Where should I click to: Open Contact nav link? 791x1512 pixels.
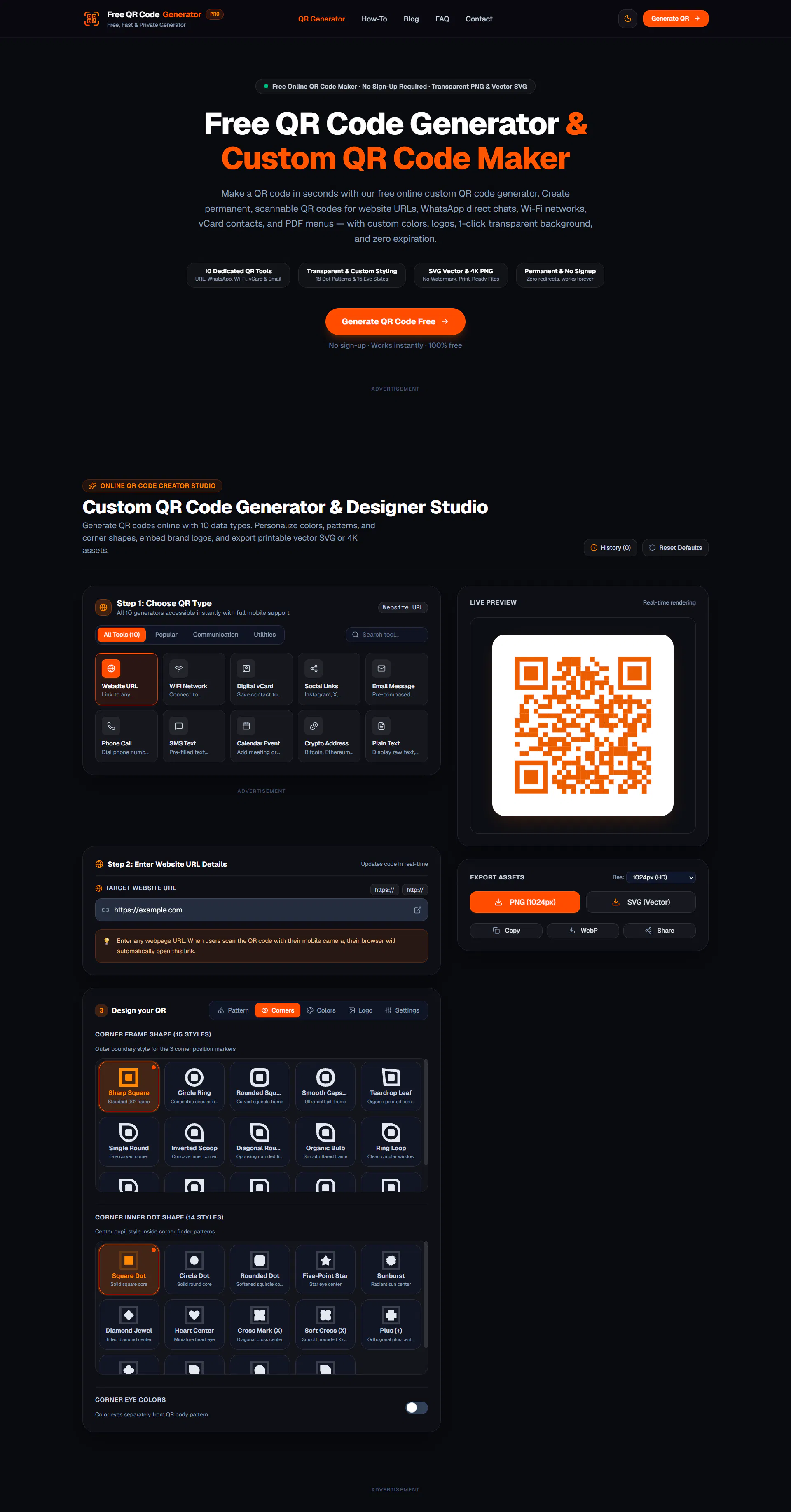coord(479,19)
